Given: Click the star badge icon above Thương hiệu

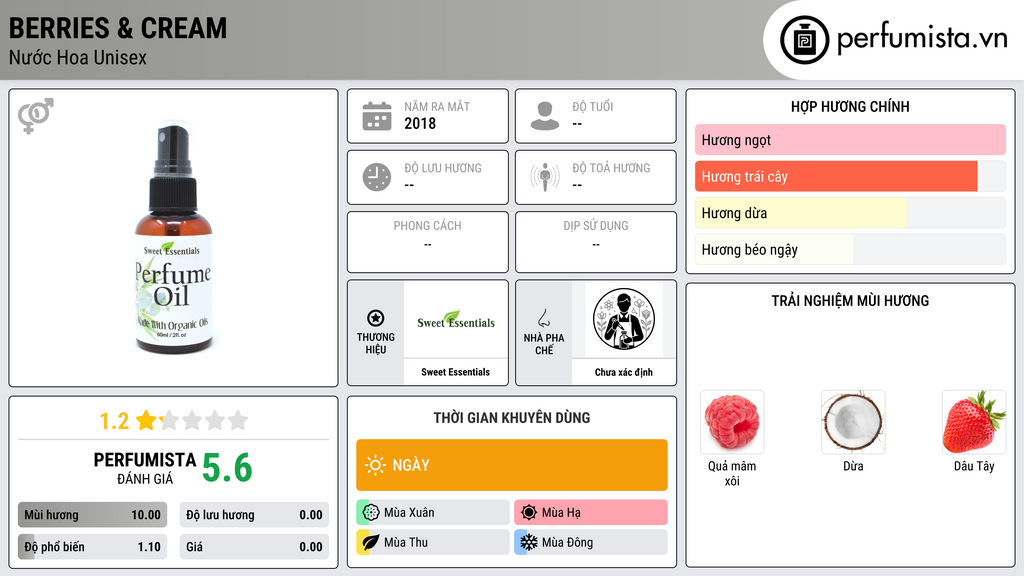Looking at the screenshot, I should tap(376, 318).
